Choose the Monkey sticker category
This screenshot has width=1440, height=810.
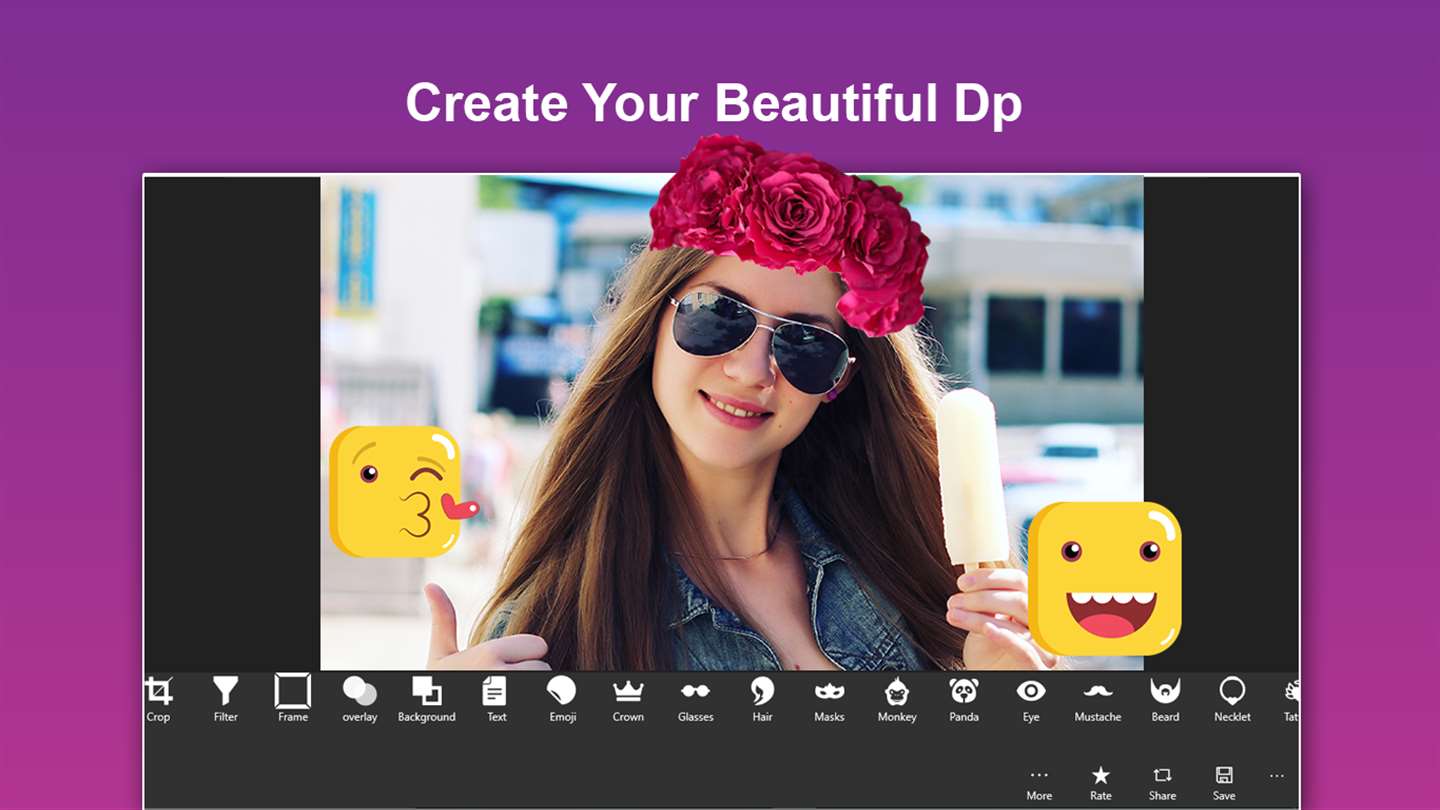tap(897, 699)
